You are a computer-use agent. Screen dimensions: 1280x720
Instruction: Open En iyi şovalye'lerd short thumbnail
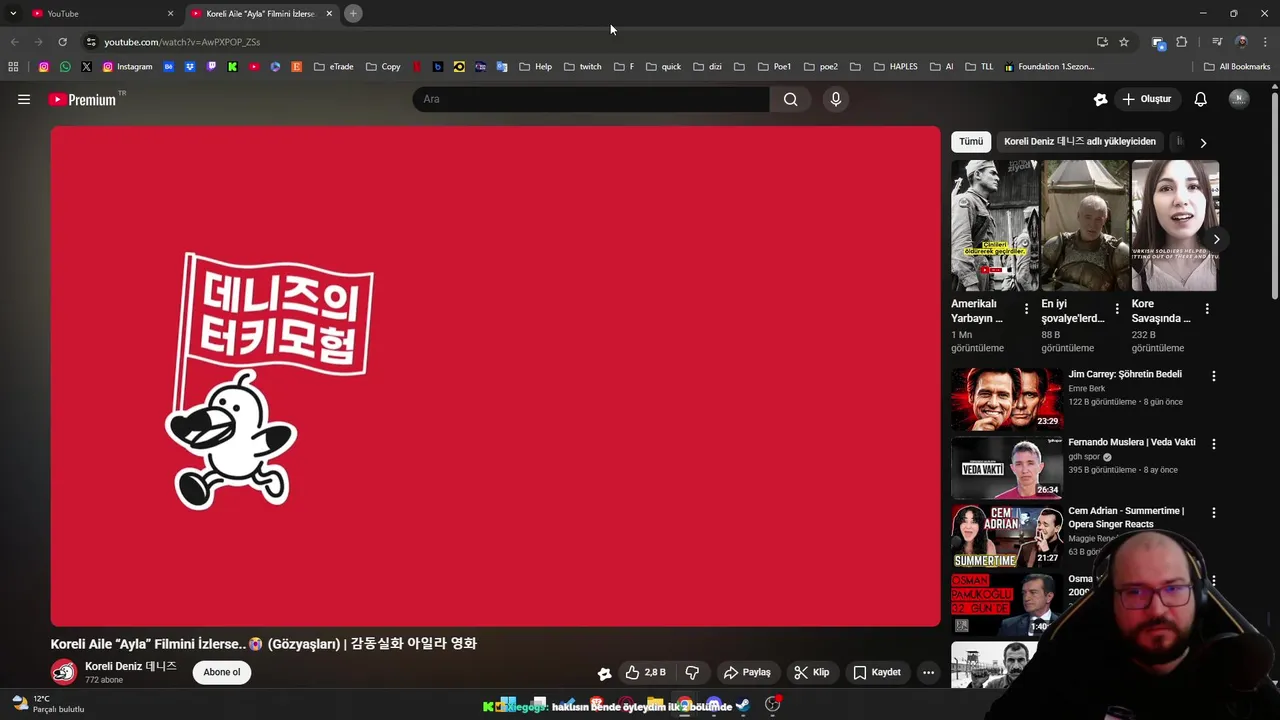pos(1085,225)
